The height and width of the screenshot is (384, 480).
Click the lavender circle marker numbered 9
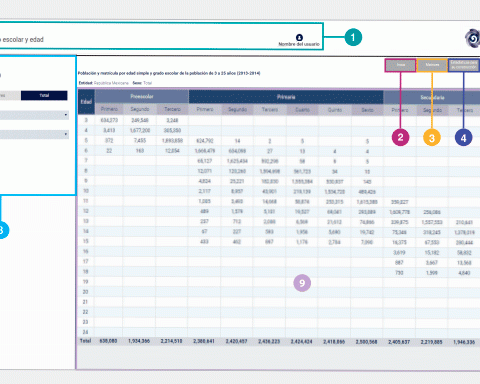click(302, 283)
